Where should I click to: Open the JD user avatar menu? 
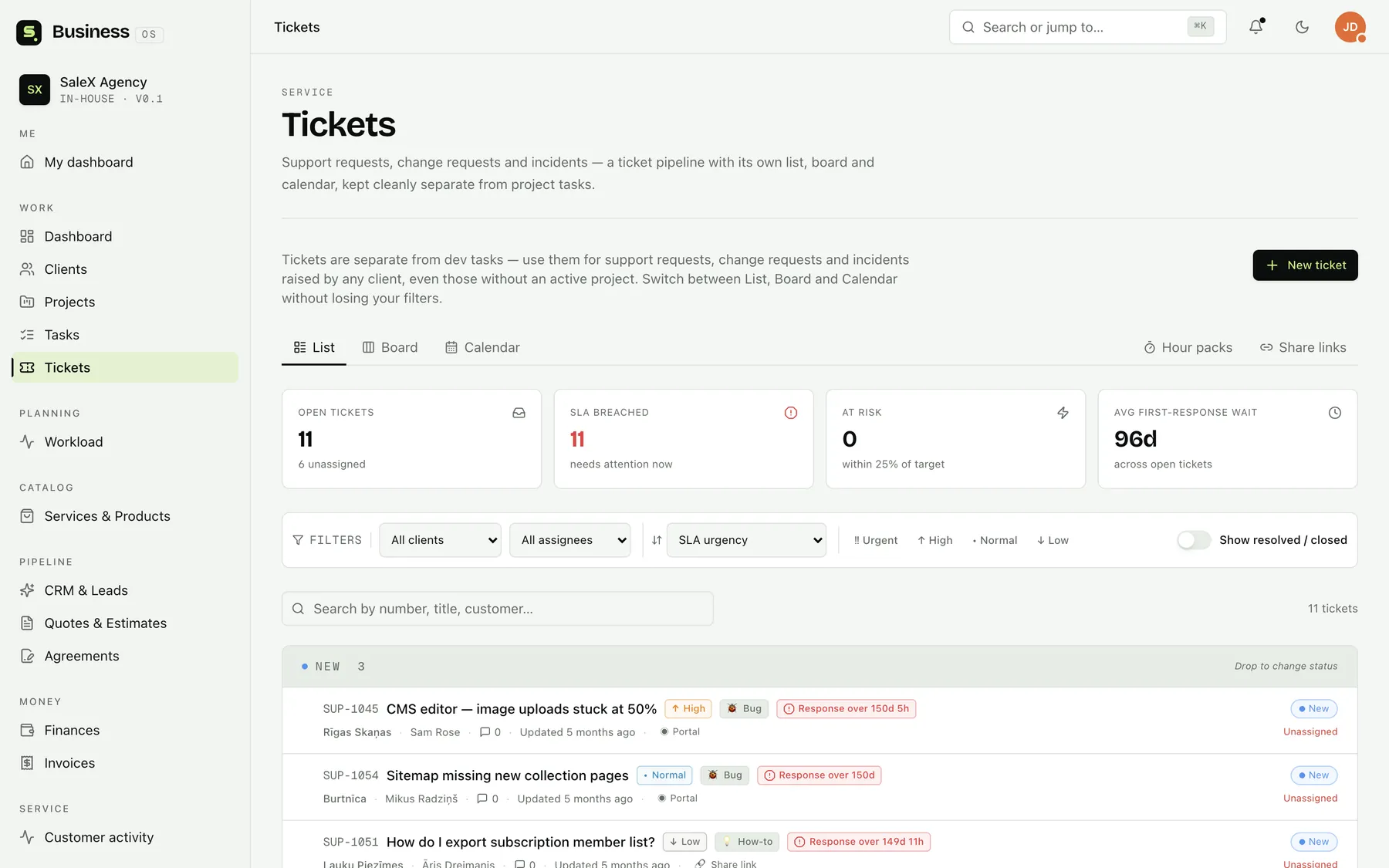[1350, 27]
